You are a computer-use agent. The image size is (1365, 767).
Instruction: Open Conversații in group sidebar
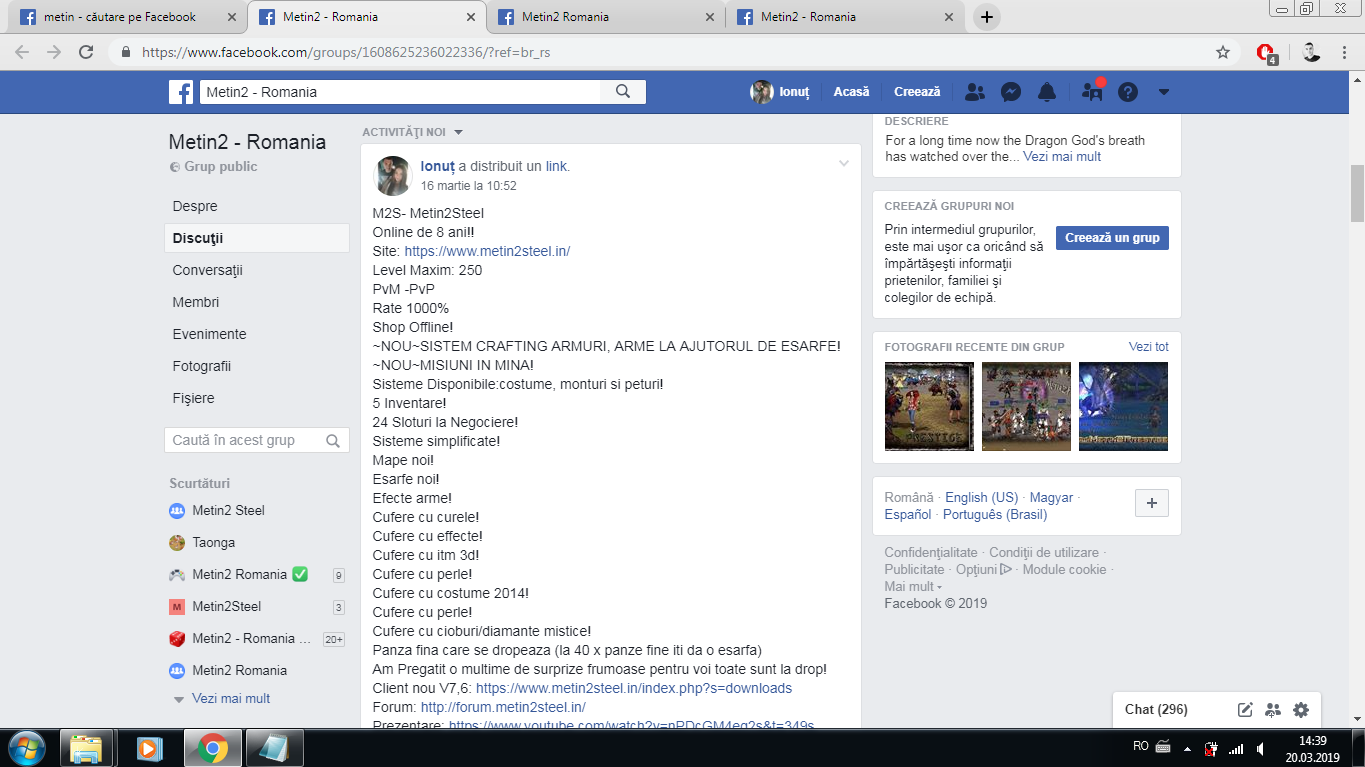(257, 270)
